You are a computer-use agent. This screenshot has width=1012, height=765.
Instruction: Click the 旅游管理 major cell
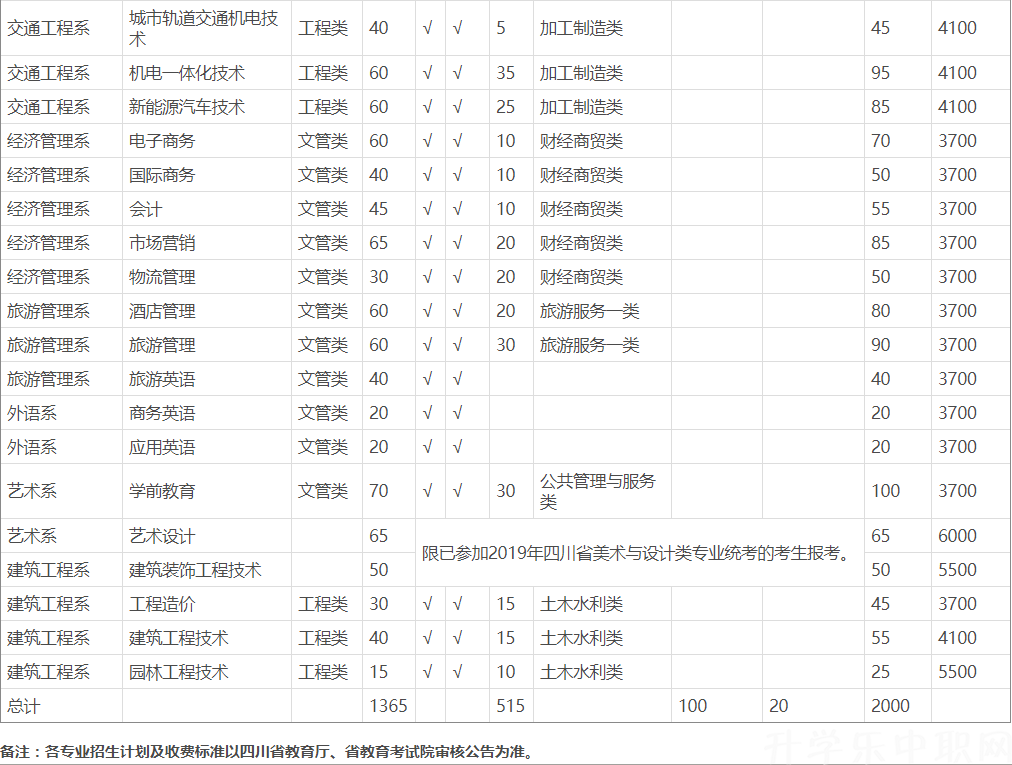(207, 345)
